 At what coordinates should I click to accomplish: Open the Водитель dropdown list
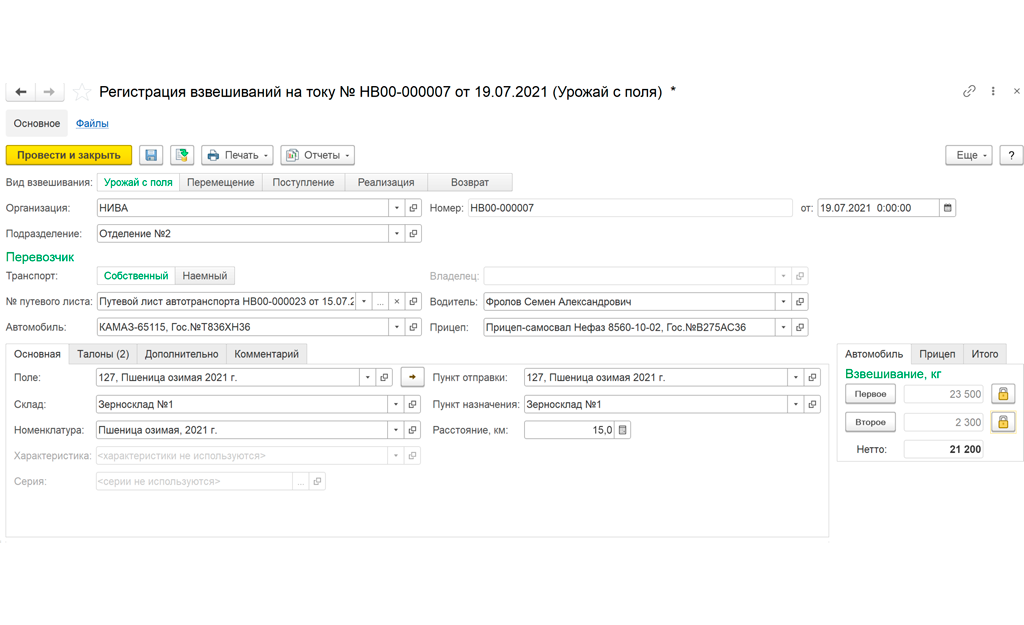click(783, 302)
